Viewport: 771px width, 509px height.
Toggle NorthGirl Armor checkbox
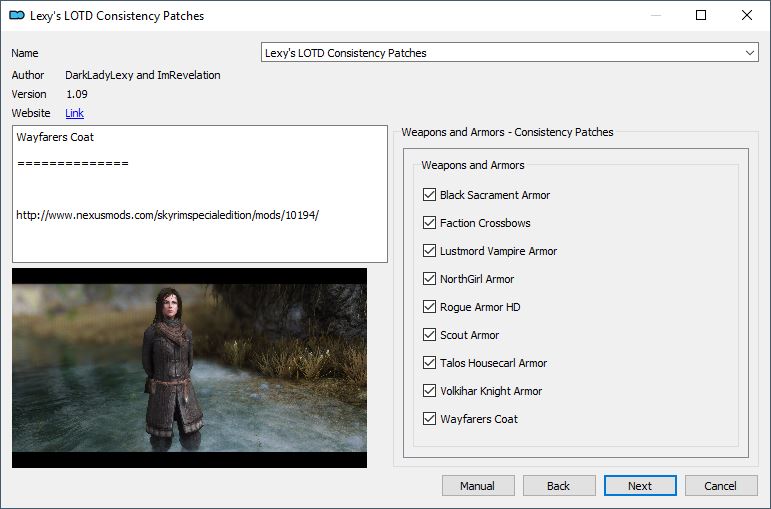(429, 279)
